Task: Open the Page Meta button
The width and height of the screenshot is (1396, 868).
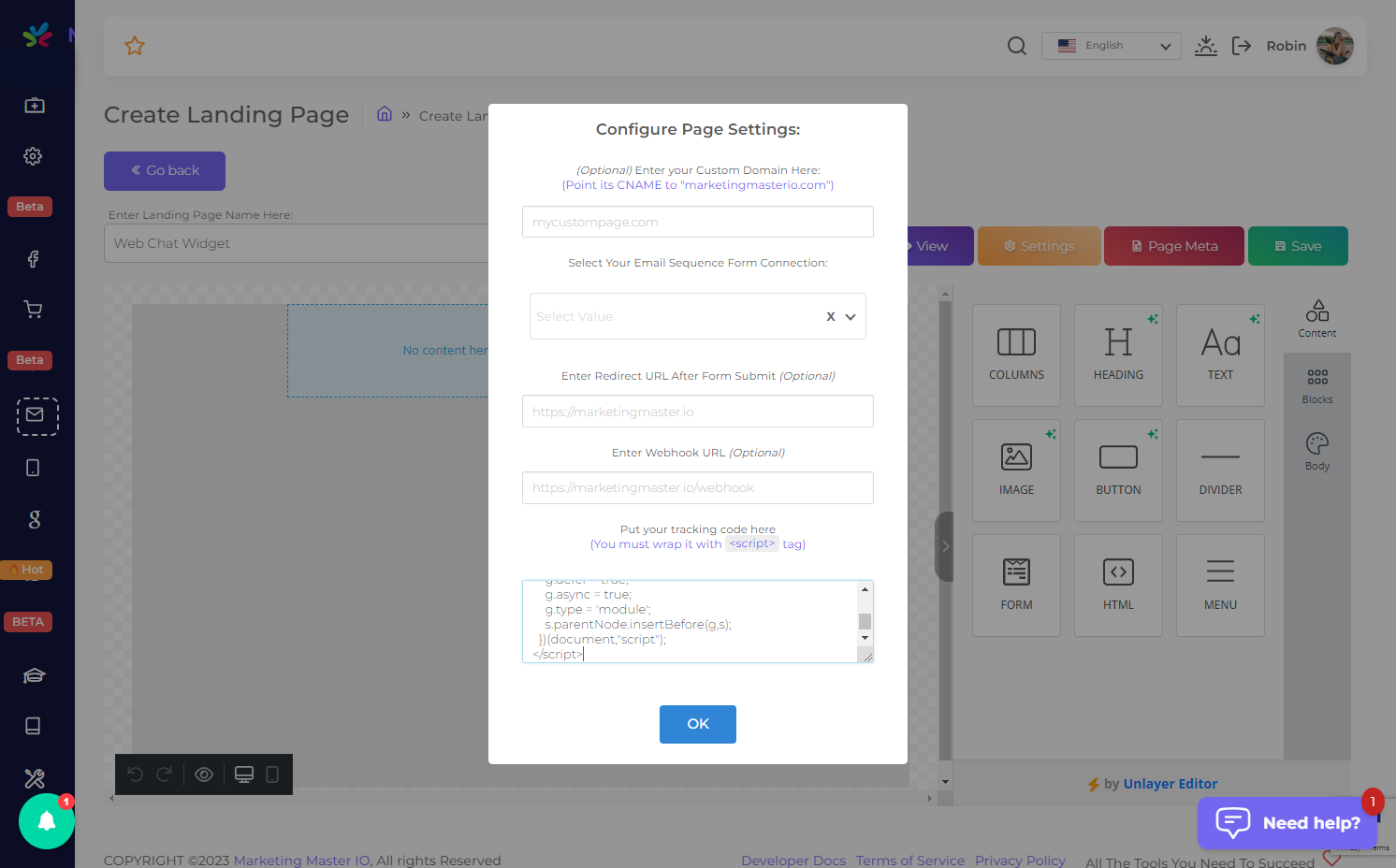Action: pyautogui.click(x=1174, y=246)
